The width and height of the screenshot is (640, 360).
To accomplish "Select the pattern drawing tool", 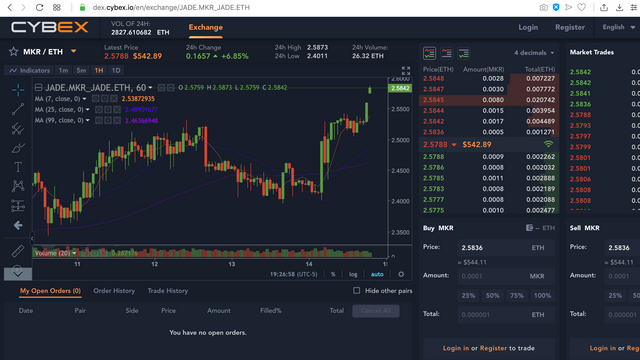I will pyautogui.click(x=18, y=186).
